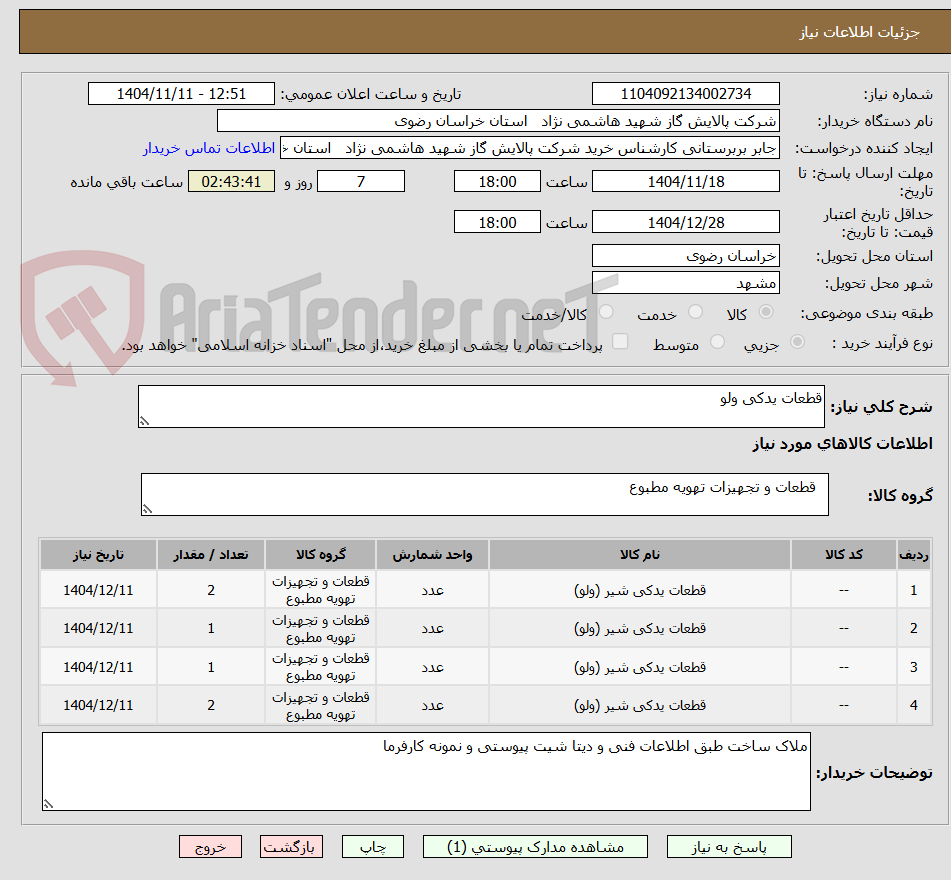The height and width of the screenshot is (880, 951).
Task: Click quantity cell in row 1
Action: coord(210,590)
